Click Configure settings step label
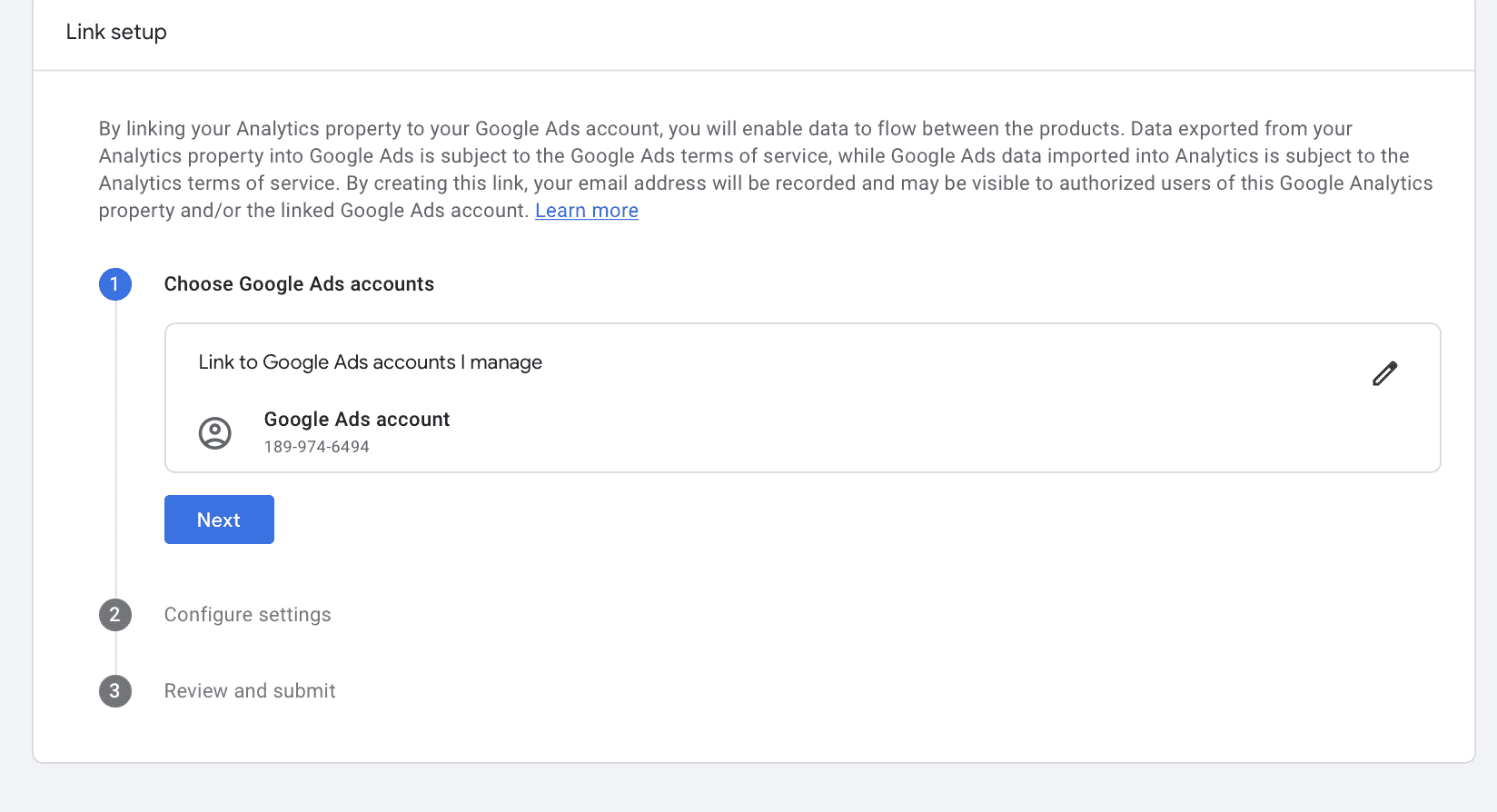Viewport: 1497px width, 812px height. pyautogui.click(x=248, y=615)
